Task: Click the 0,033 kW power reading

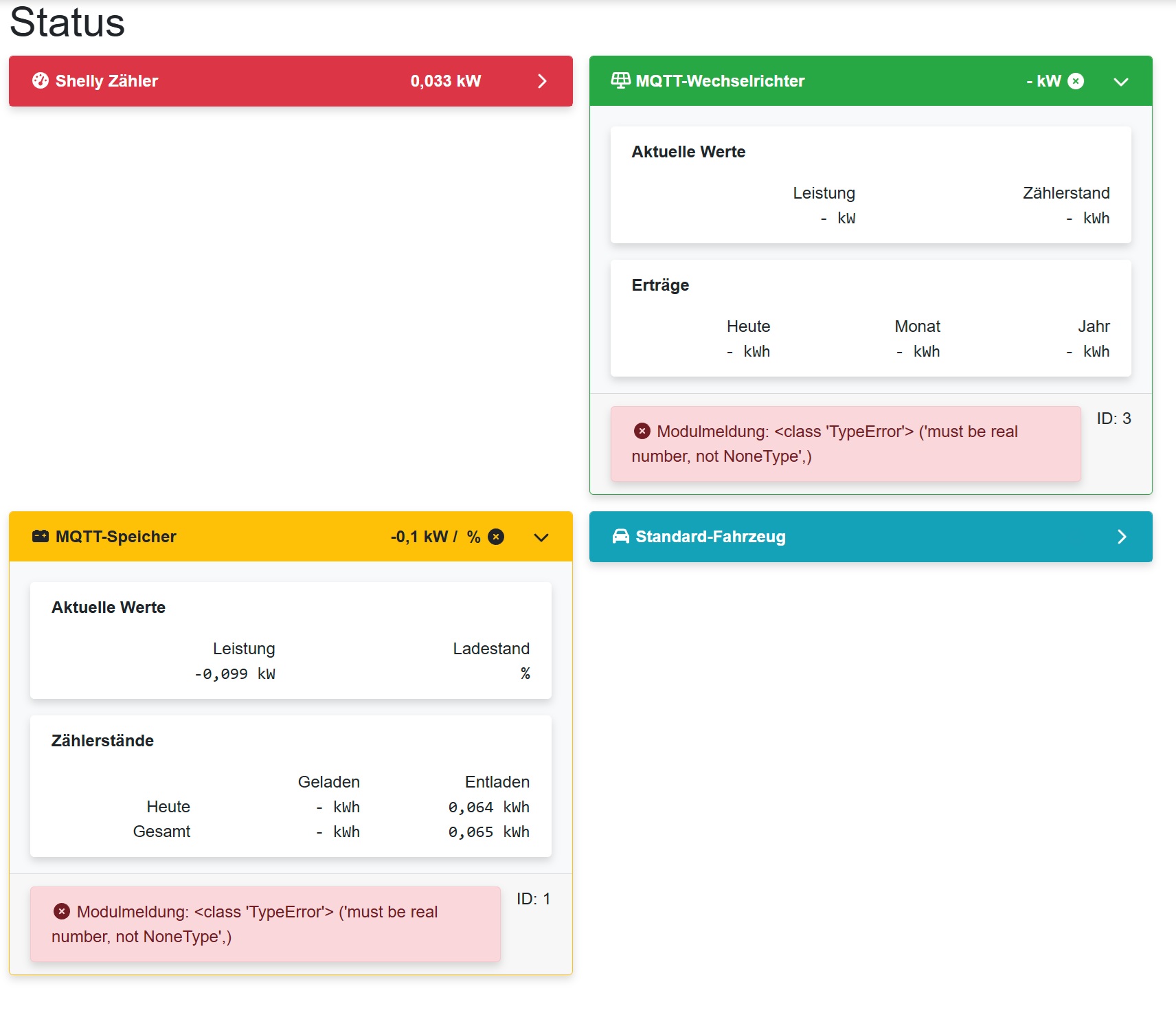Action: 445,81
